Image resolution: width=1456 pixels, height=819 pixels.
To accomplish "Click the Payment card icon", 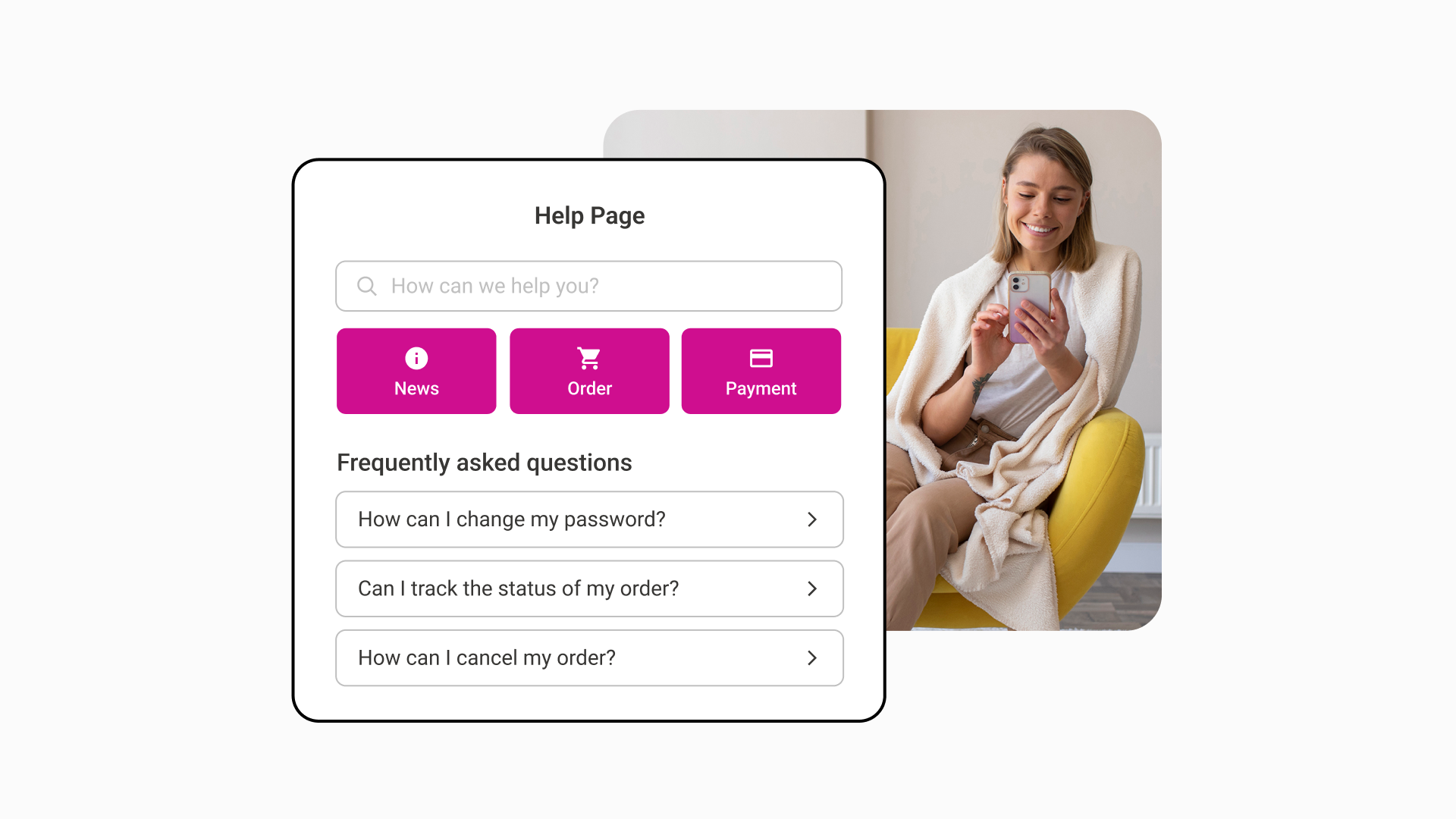I will click(760, 357).
